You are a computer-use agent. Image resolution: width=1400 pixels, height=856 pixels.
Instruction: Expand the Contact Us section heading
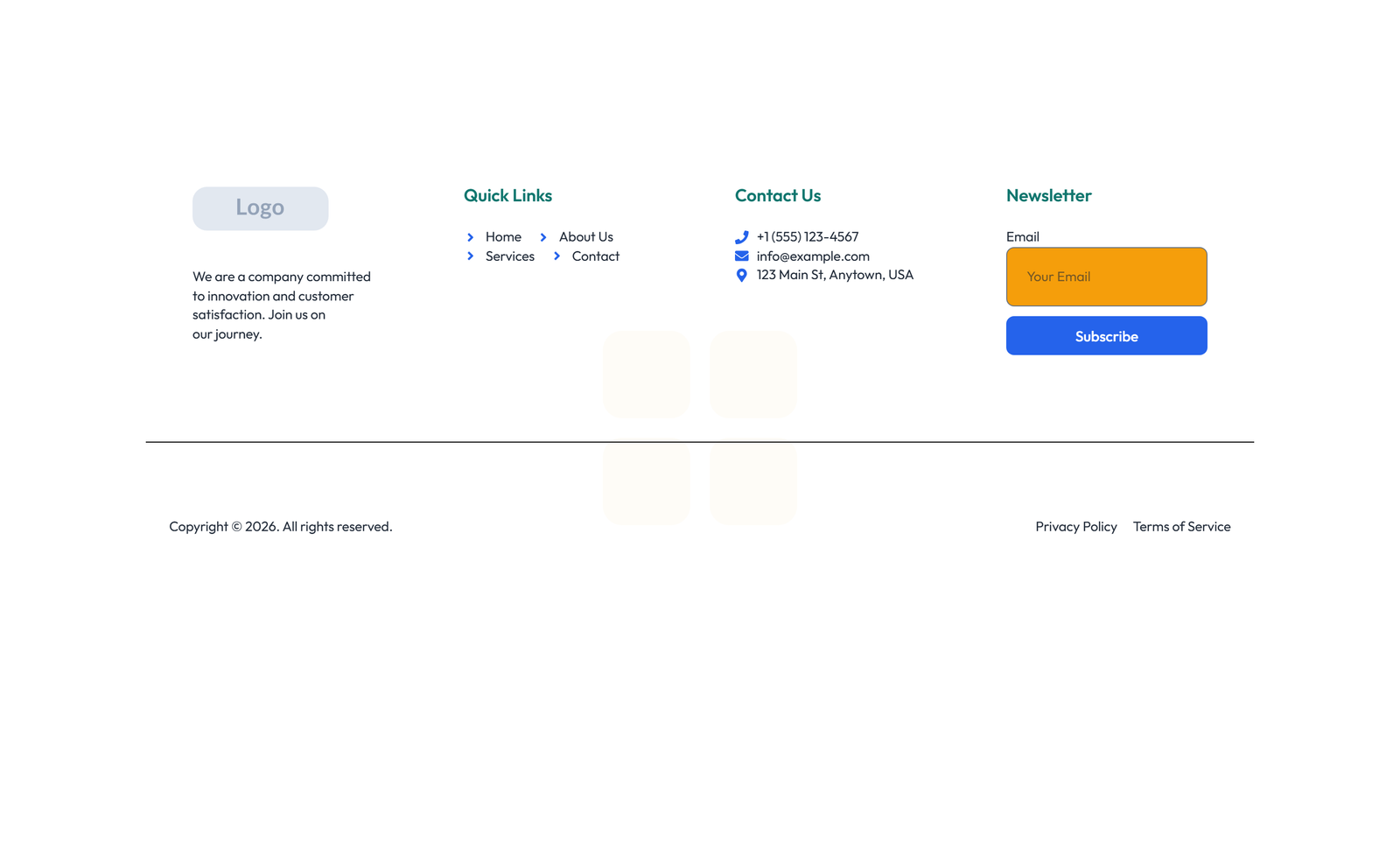tap(777, 195)
